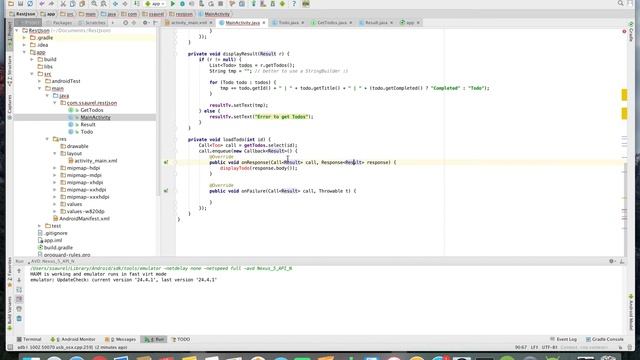The width and height of the screenshot is (640, 360).
Task: Open the app run configuration dropdown
Action: click(x=155, y=4)
